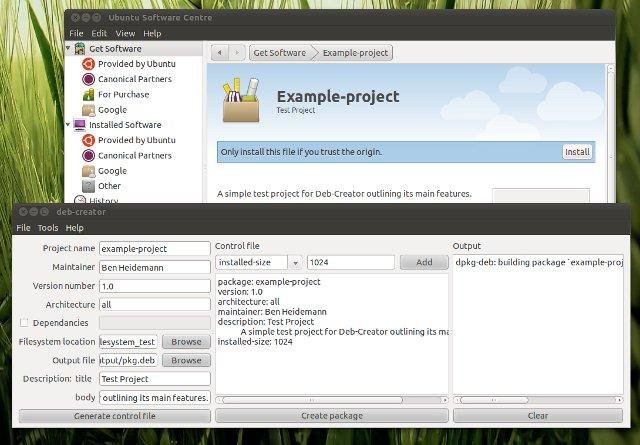Click 'package: example-project' line in control file

[269, 282]
